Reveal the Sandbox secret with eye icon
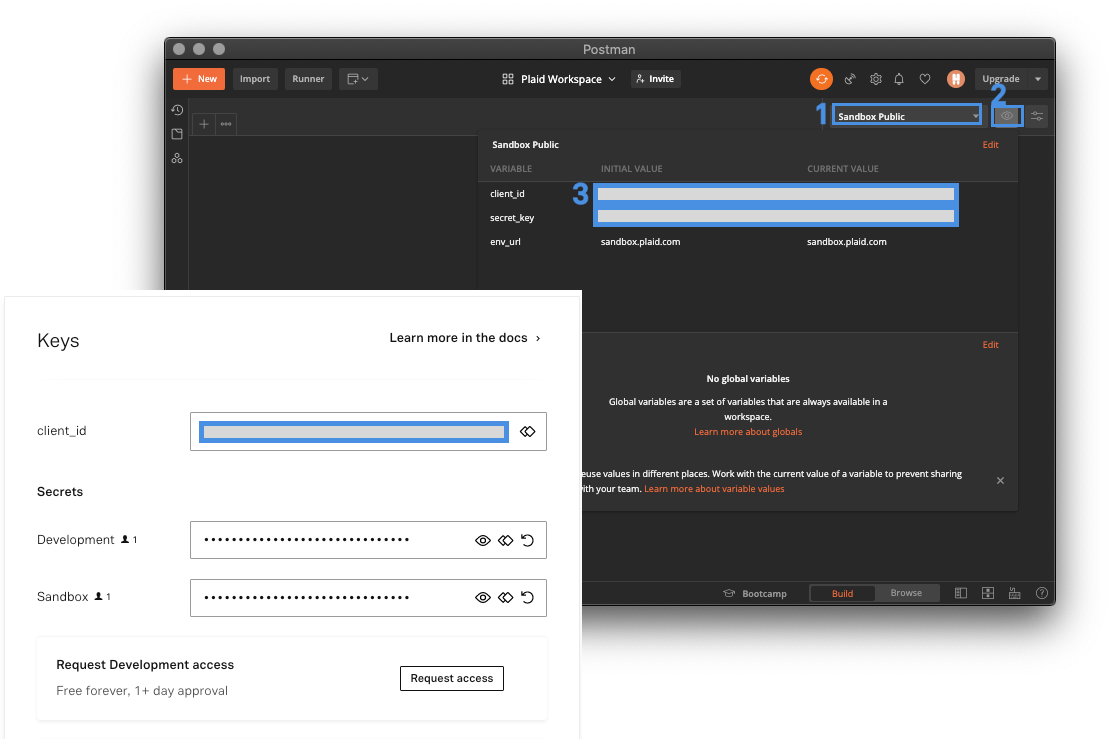 click(x=483, y=597)
